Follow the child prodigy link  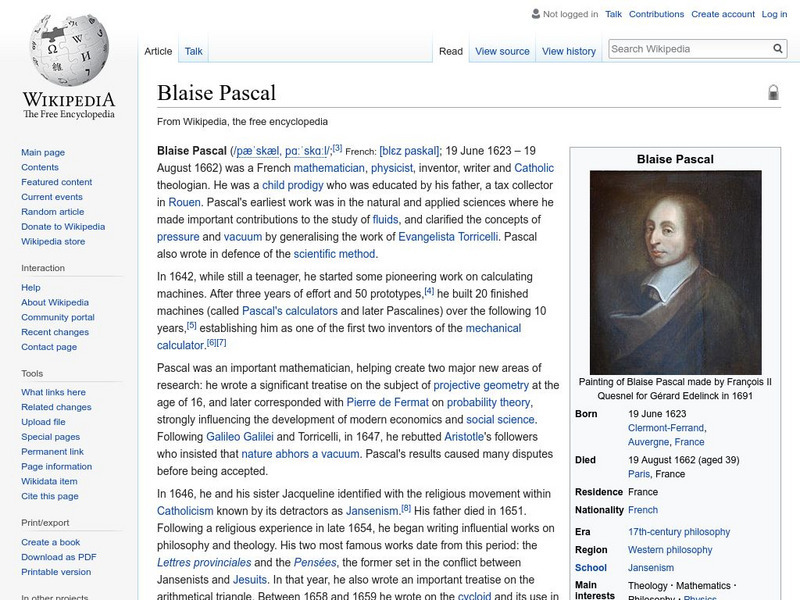tap(293, 185)
